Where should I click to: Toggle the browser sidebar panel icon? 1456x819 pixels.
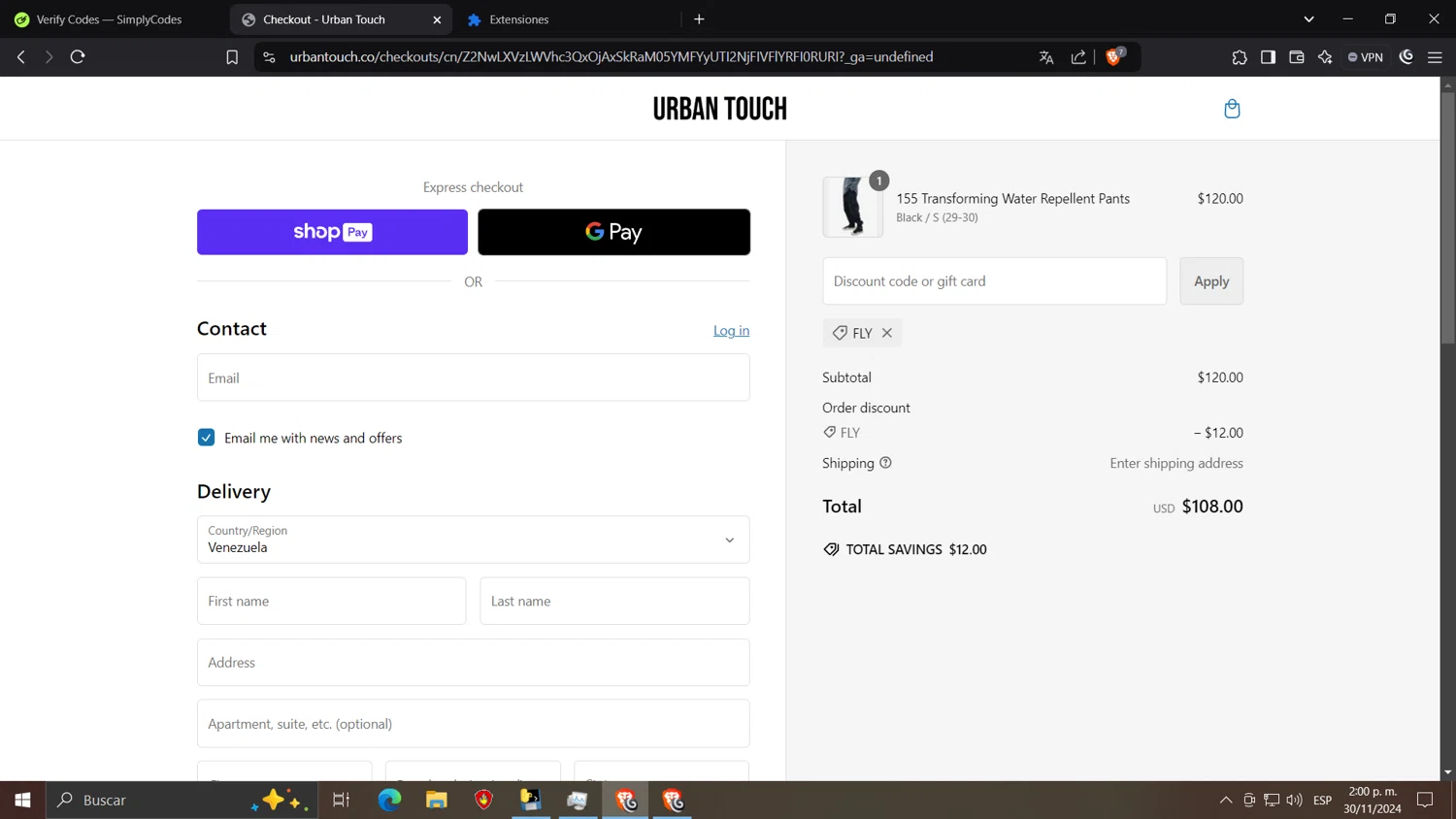point(1268,57)
